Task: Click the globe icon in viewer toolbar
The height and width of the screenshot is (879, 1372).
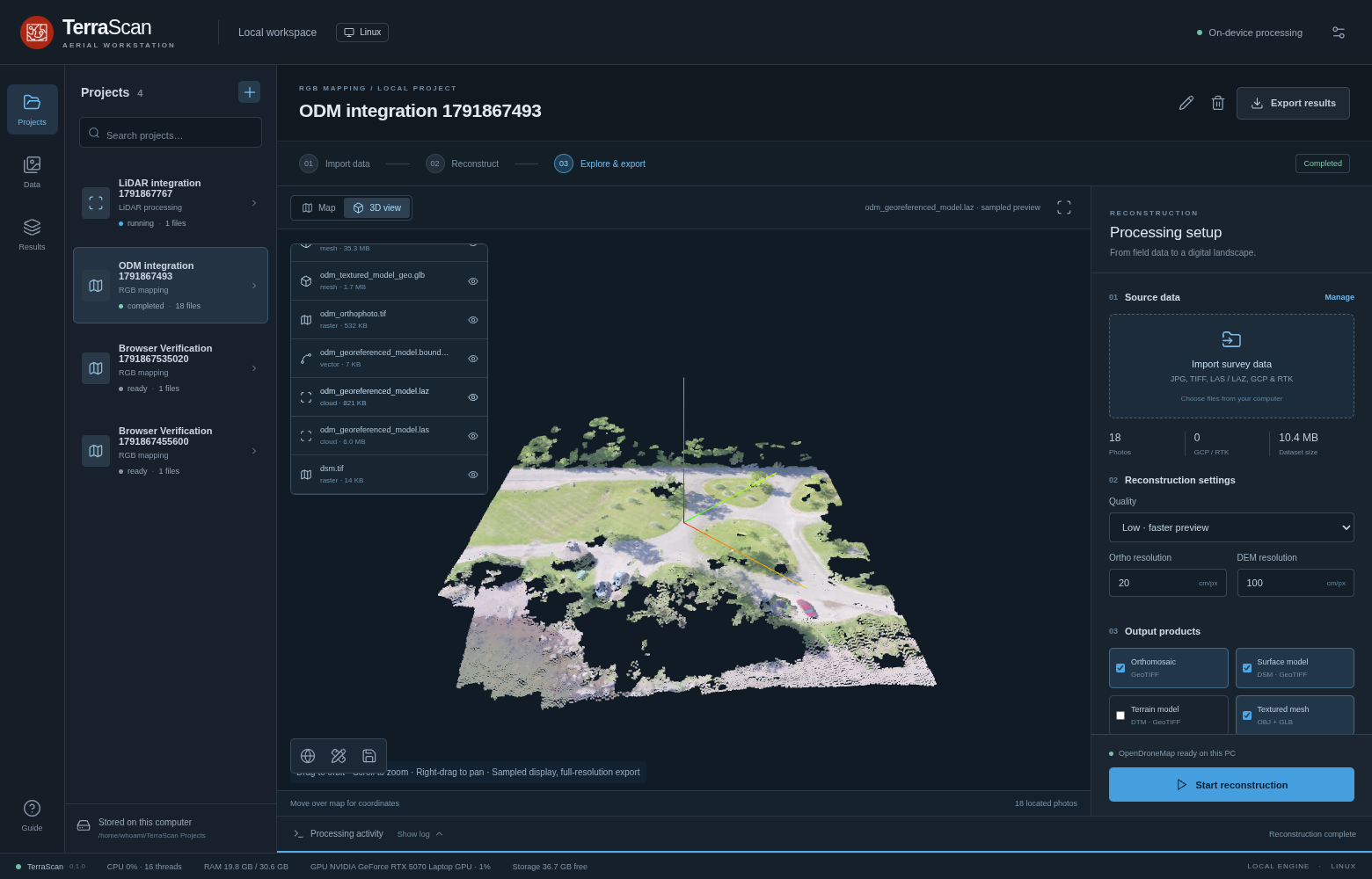Action: 308,756
